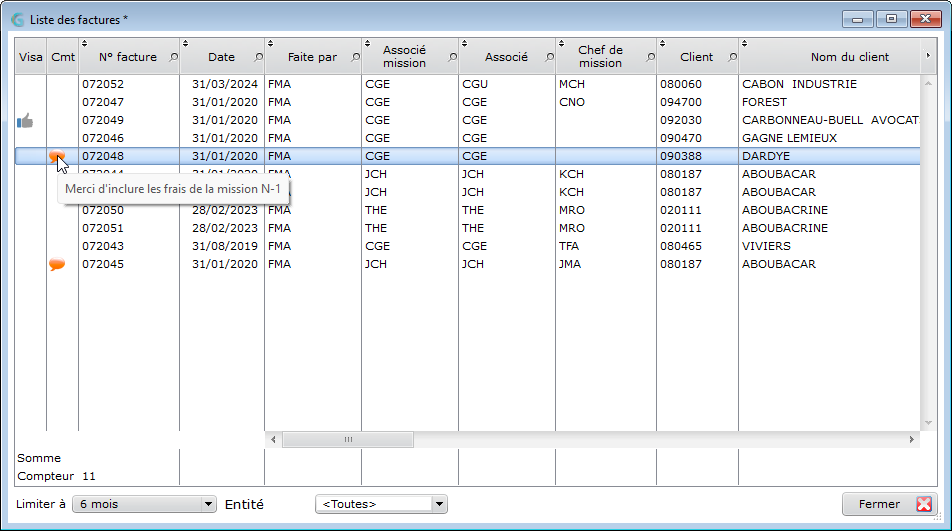Close the window with the red X
The width and height of the screenshot is (952, 531).
click(x=925, y=19)
